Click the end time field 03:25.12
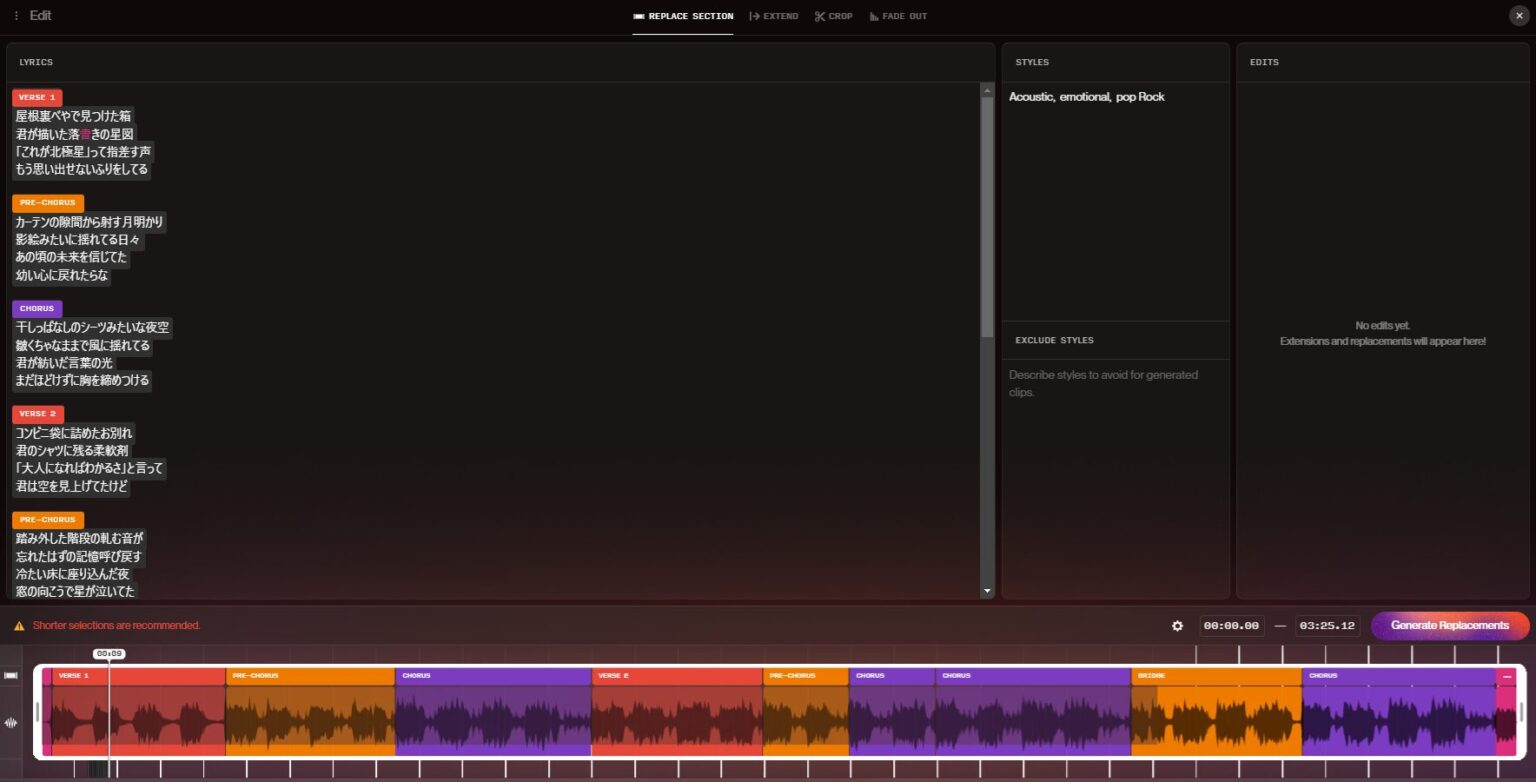Viewport: 1536px width, 782px height. [1327, 626]
